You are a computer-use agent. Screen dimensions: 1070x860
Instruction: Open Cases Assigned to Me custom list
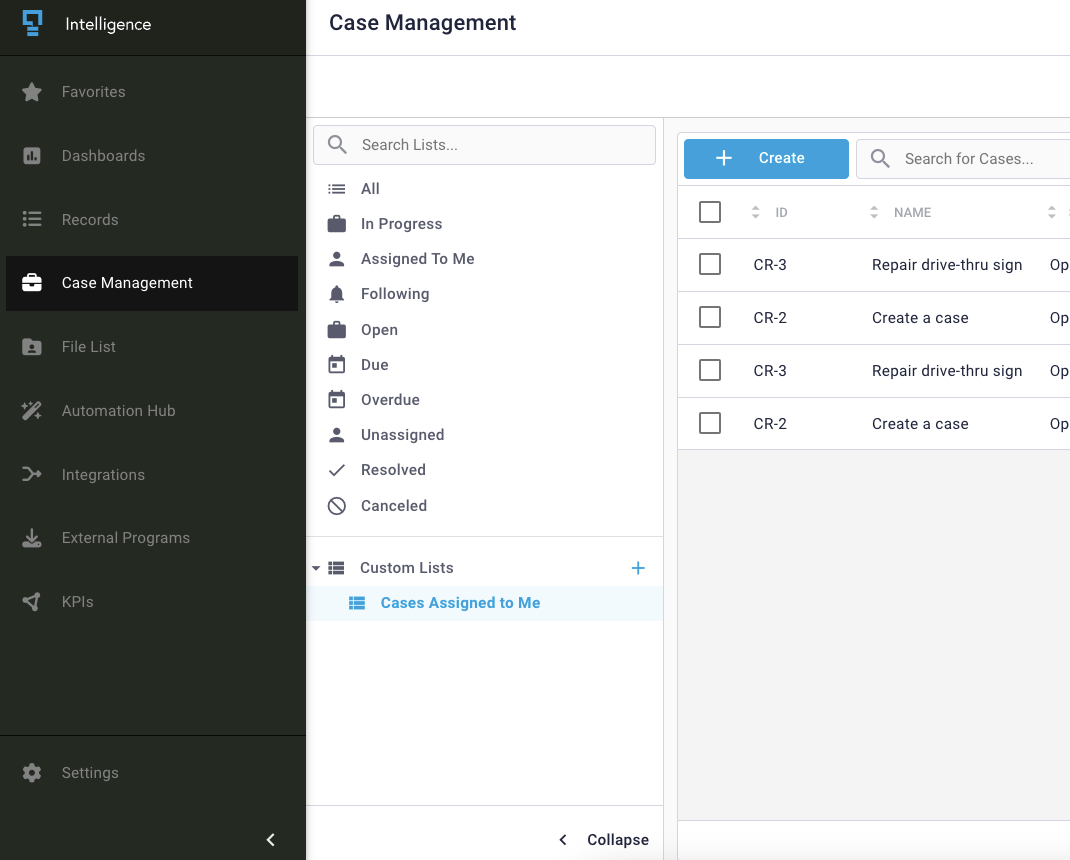[x=485, y=603]
